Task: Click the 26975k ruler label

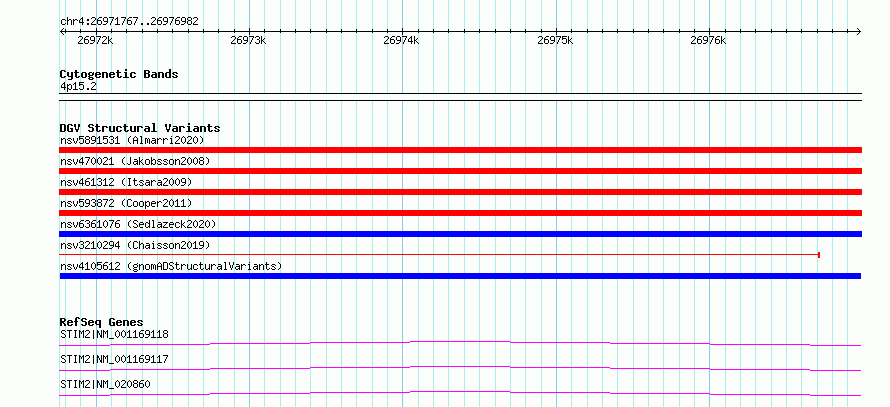Action: [x=555, y=40]
